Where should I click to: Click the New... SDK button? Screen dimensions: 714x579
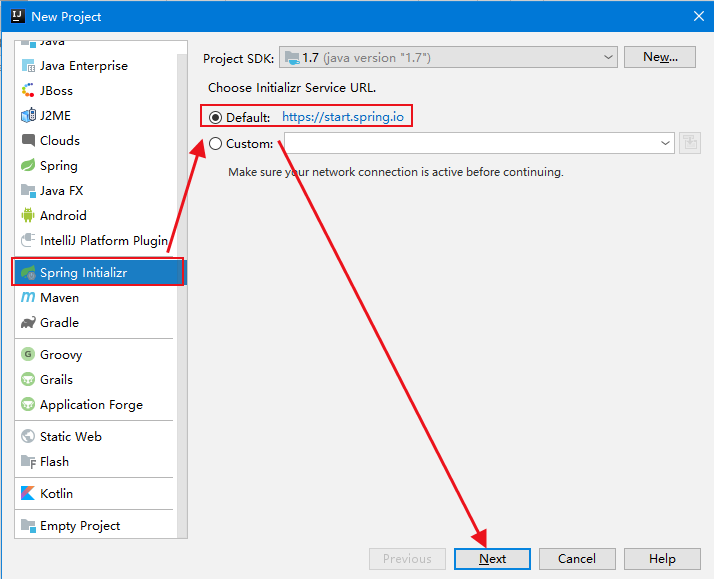click(x=660, y=57)
